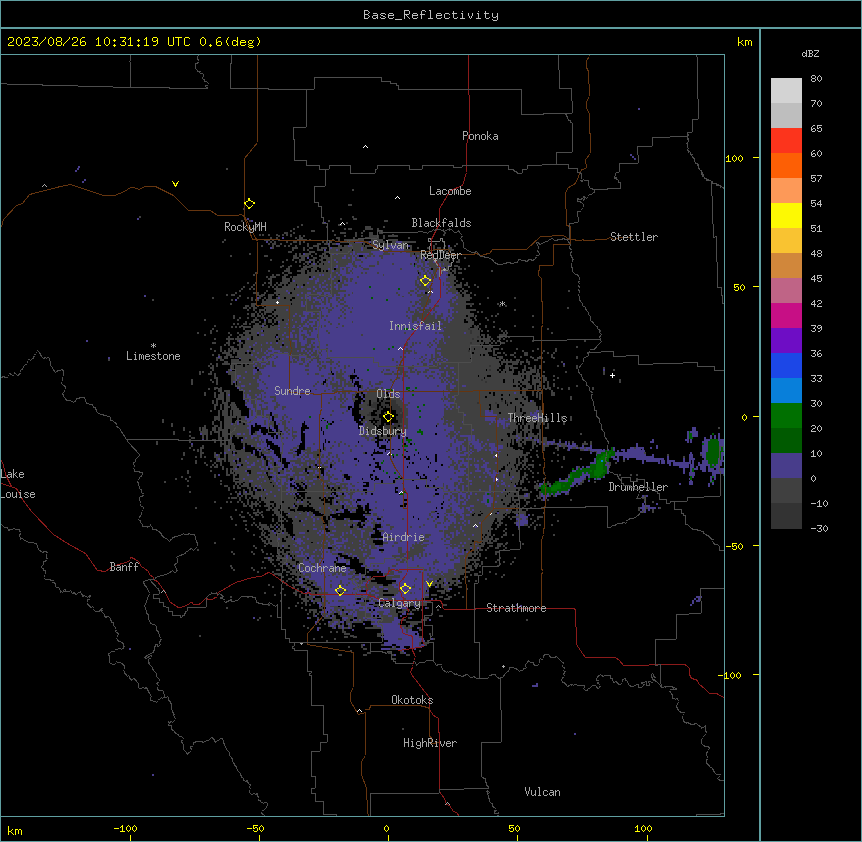862x842 pixels.
Task: Select the radar site marker between Olds and Didsbury
Action: (388, 417)
